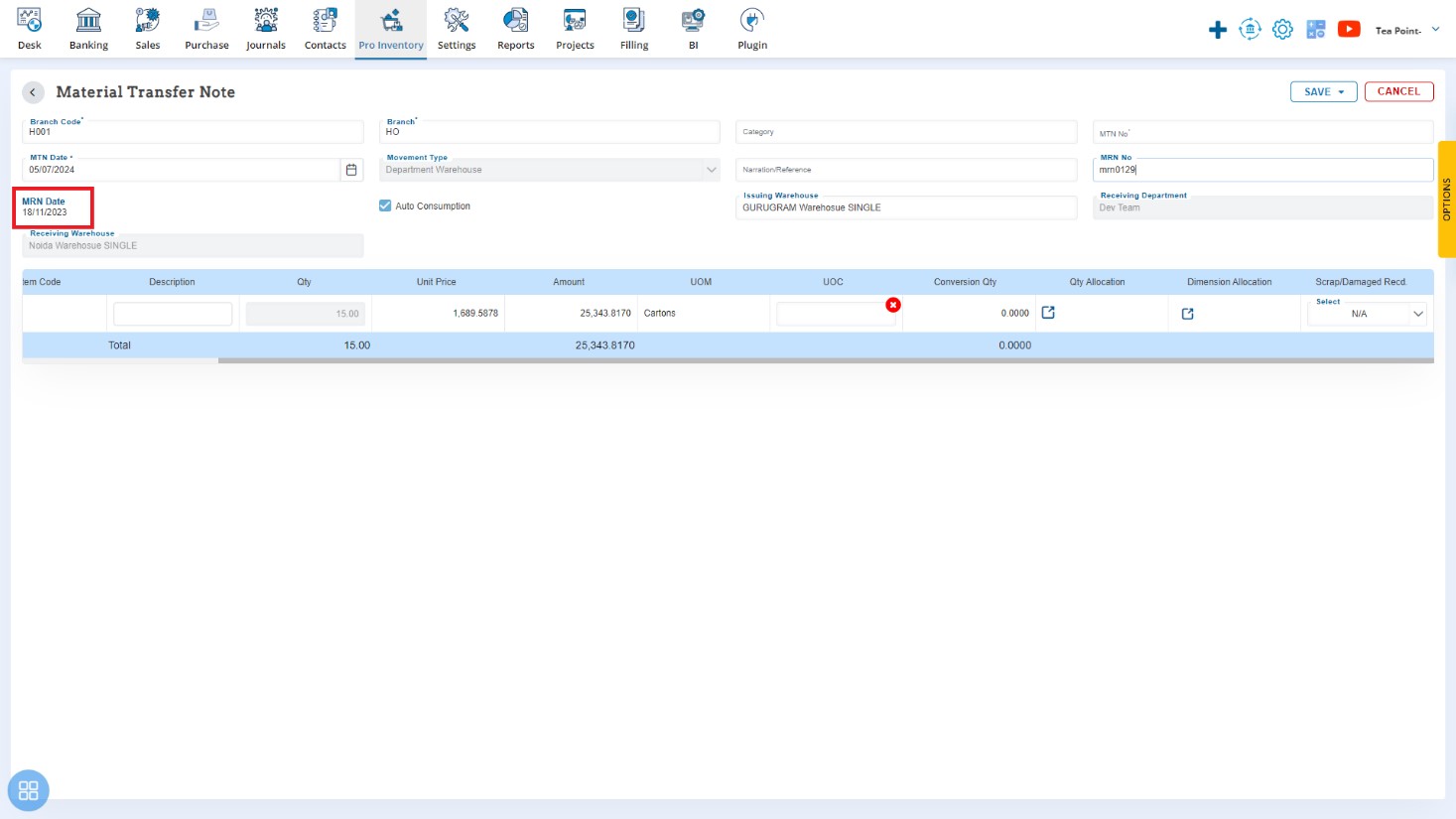Screen dimensions: 1456x819
Task: Click the MTN Date field
Action: [181, 170]
